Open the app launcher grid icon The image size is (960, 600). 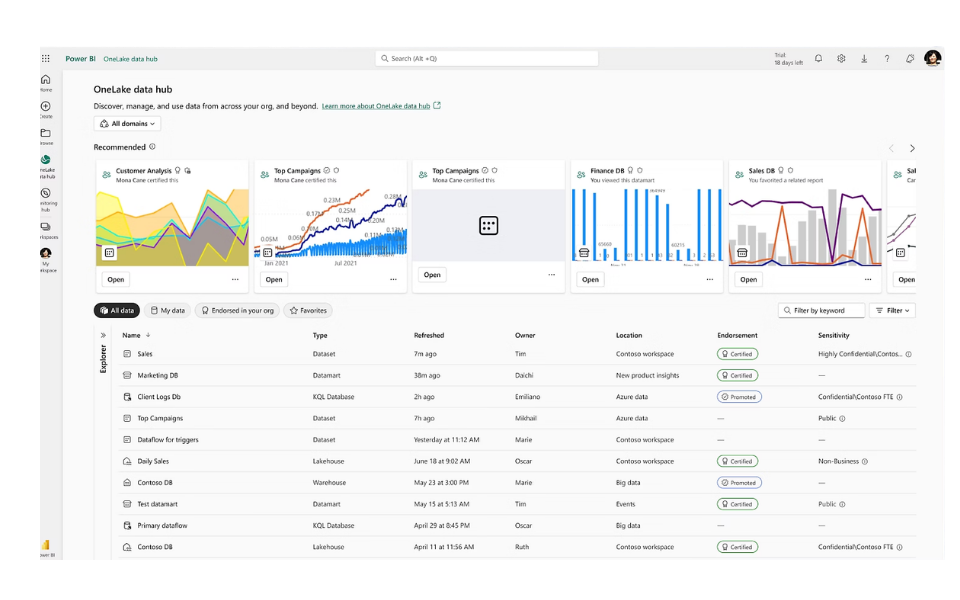pyautogui.click(x=45, y=59)
